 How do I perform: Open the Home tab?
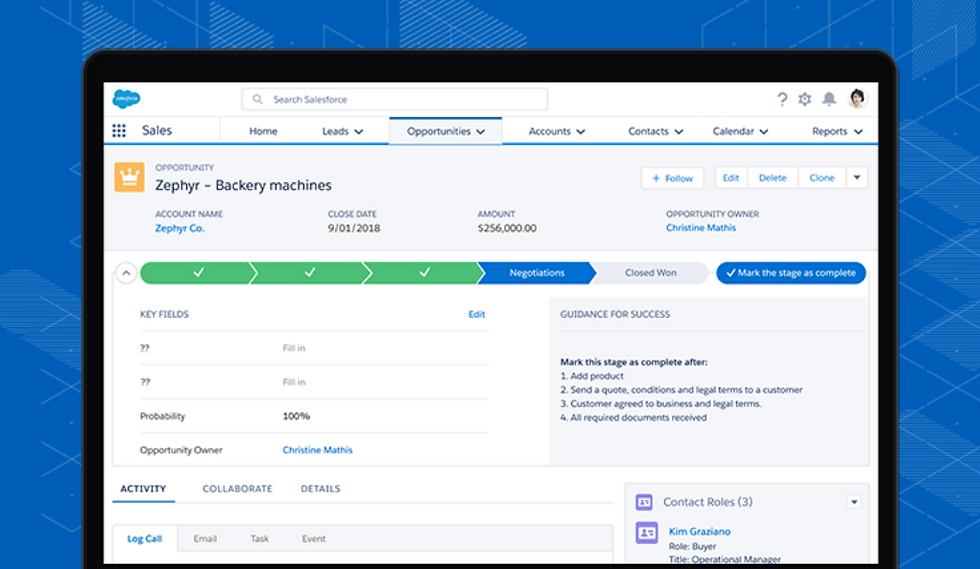click(x=263, y=131)
